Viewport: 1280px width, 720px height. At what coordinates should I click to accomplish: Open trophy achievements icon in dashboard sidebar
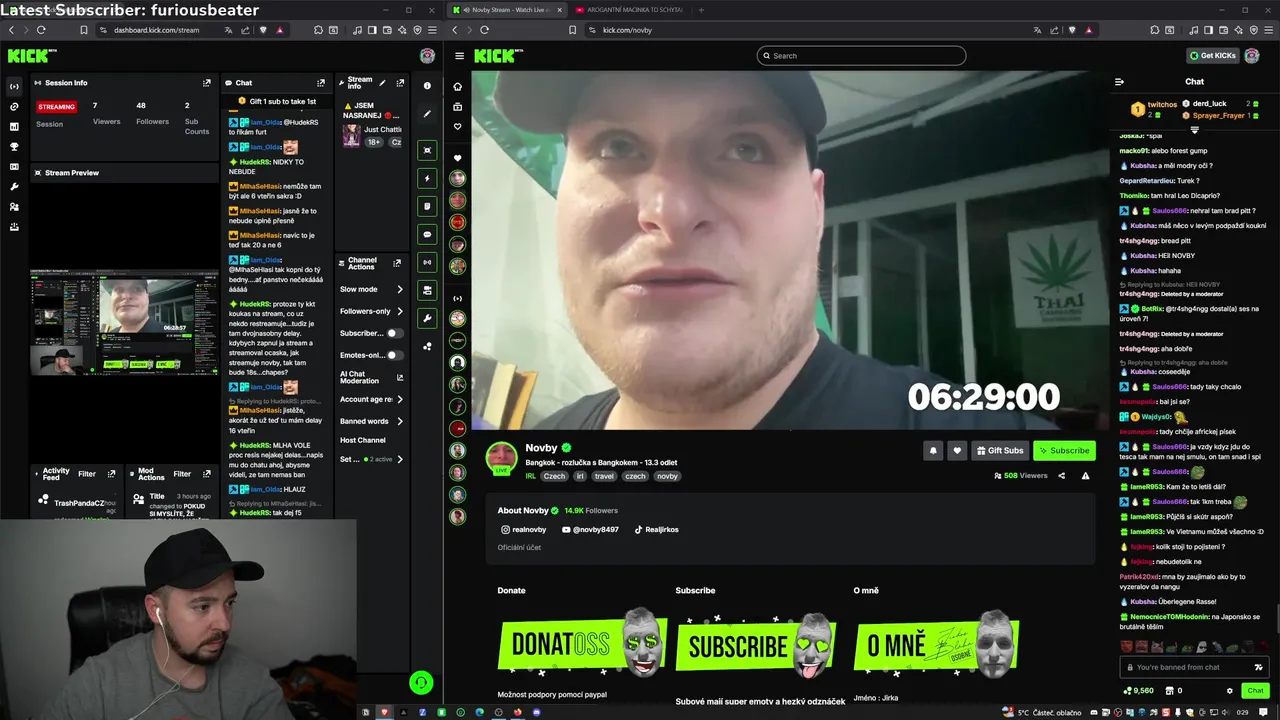tap(14, 147)
